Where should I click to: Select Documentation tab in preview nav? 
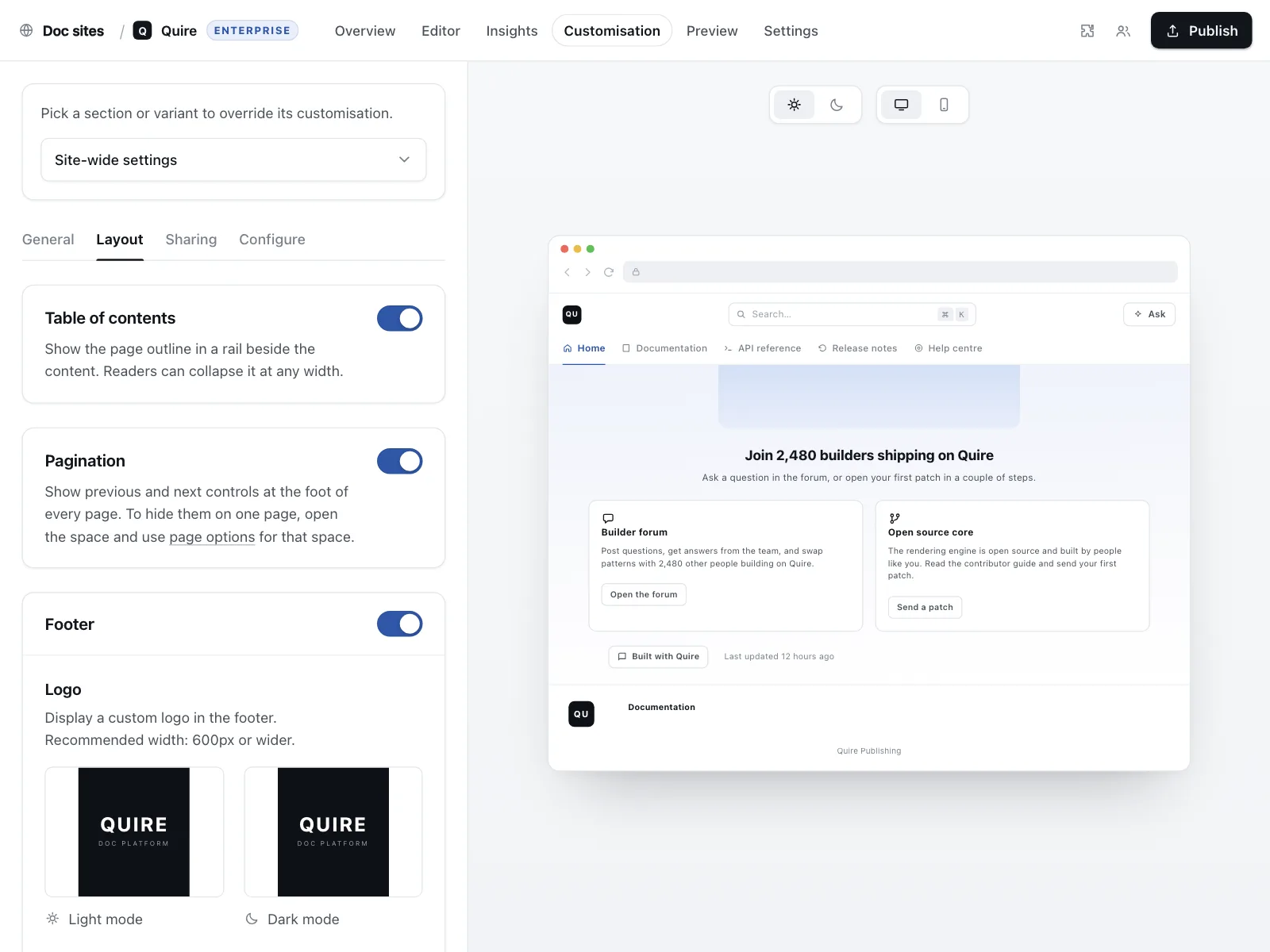(x=664, y=348)
